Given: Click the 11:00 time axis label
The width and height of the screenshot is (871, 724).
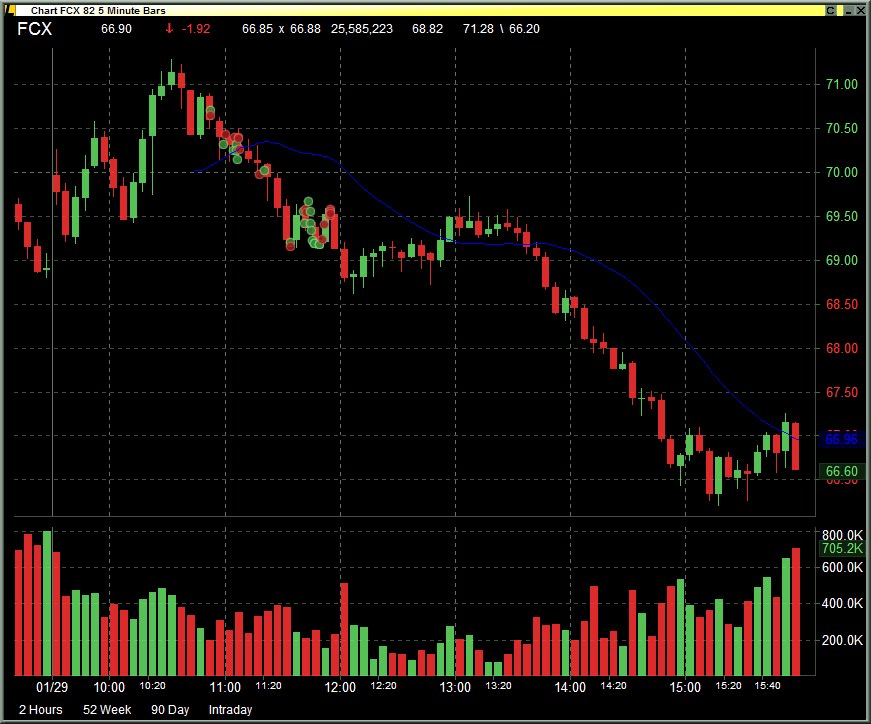Looking at the screenshot, I should 225,687.
